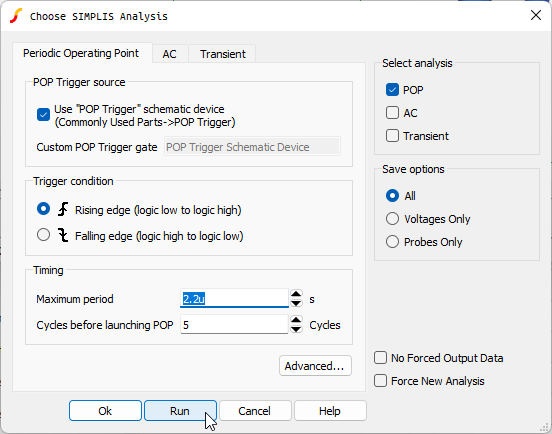Image resolution: width=552 pixels, height=434 pixels.
Task: Click the Maximum period input field
Action: click(234, 298)
